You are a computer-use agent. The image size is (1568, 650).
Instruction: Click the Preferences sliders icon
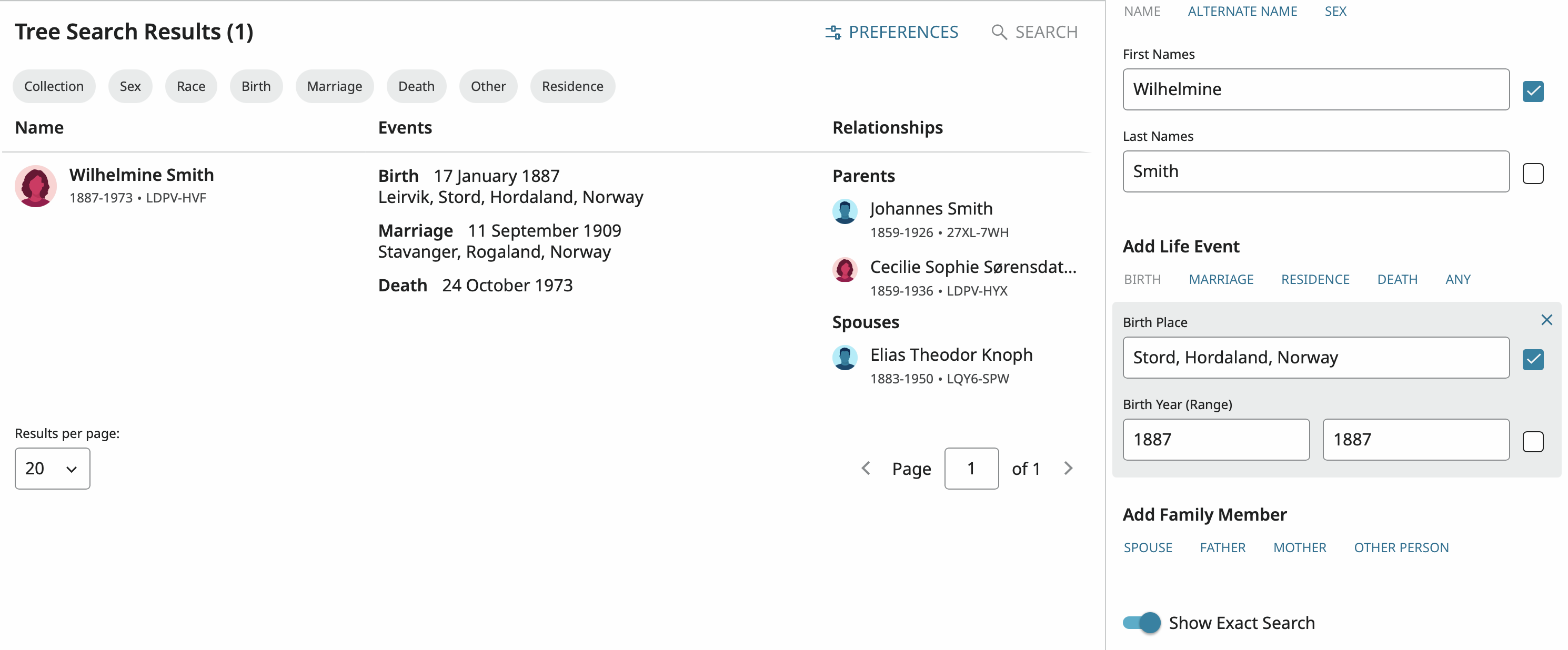coord(833,32)
